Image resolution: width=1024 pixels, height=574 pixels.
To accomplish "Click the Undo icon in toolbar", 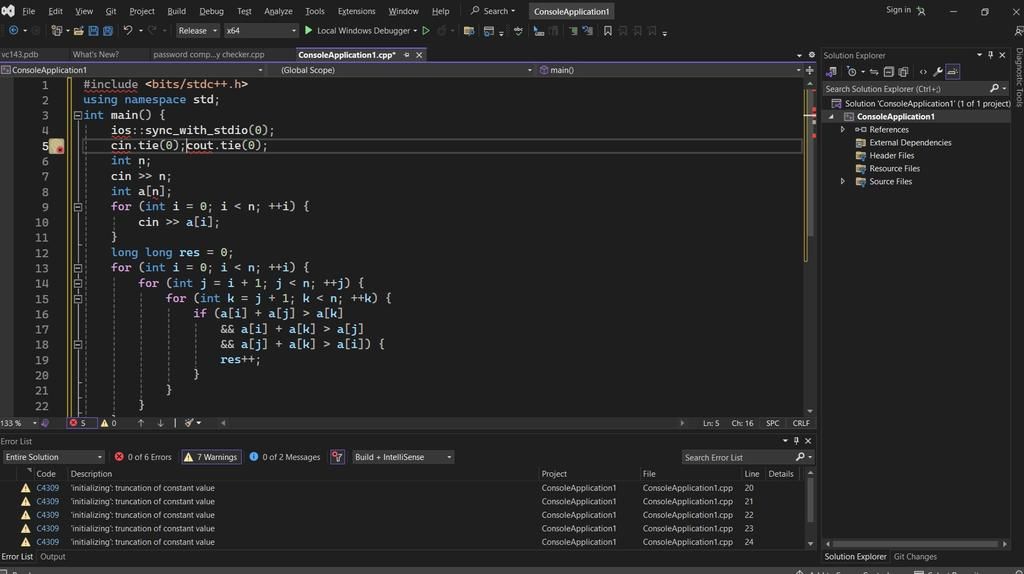I will (128, 31).
